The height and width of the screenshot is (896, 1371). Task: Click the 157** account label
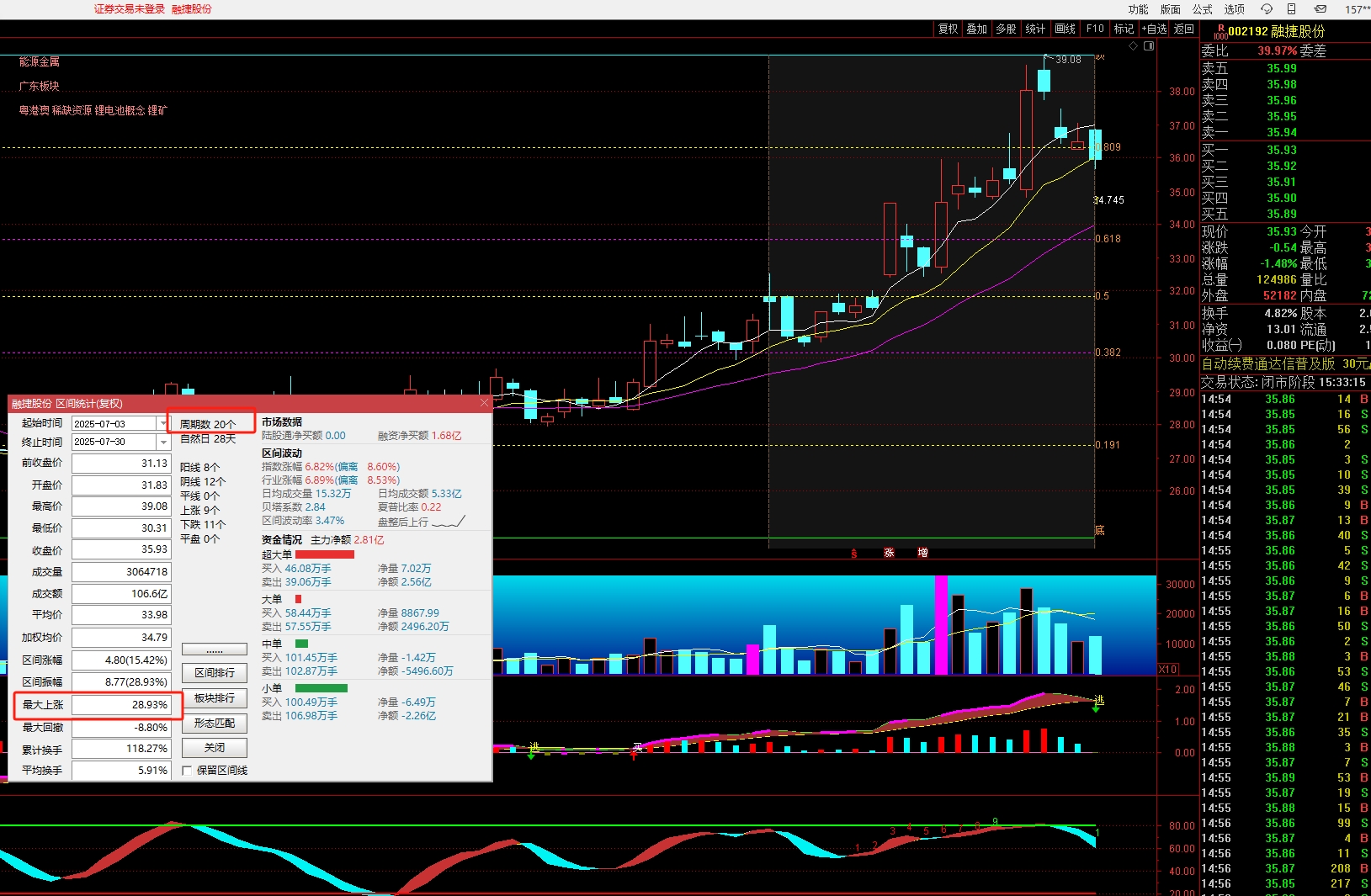click(1358, 9)
